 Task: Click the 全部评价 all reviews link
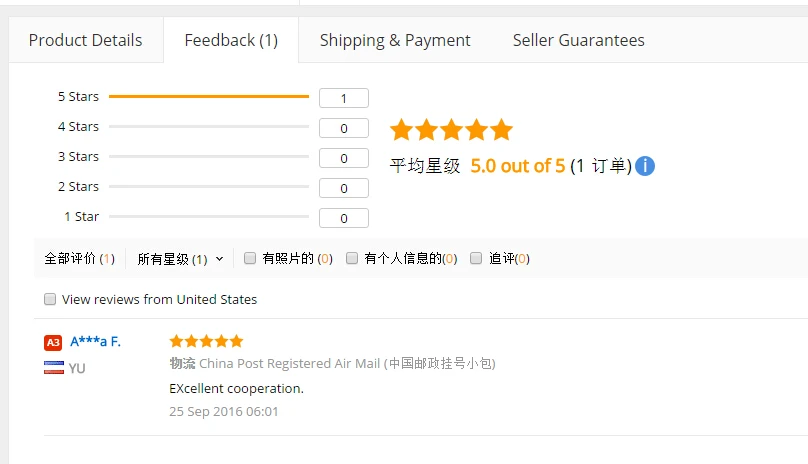point(79,258)
